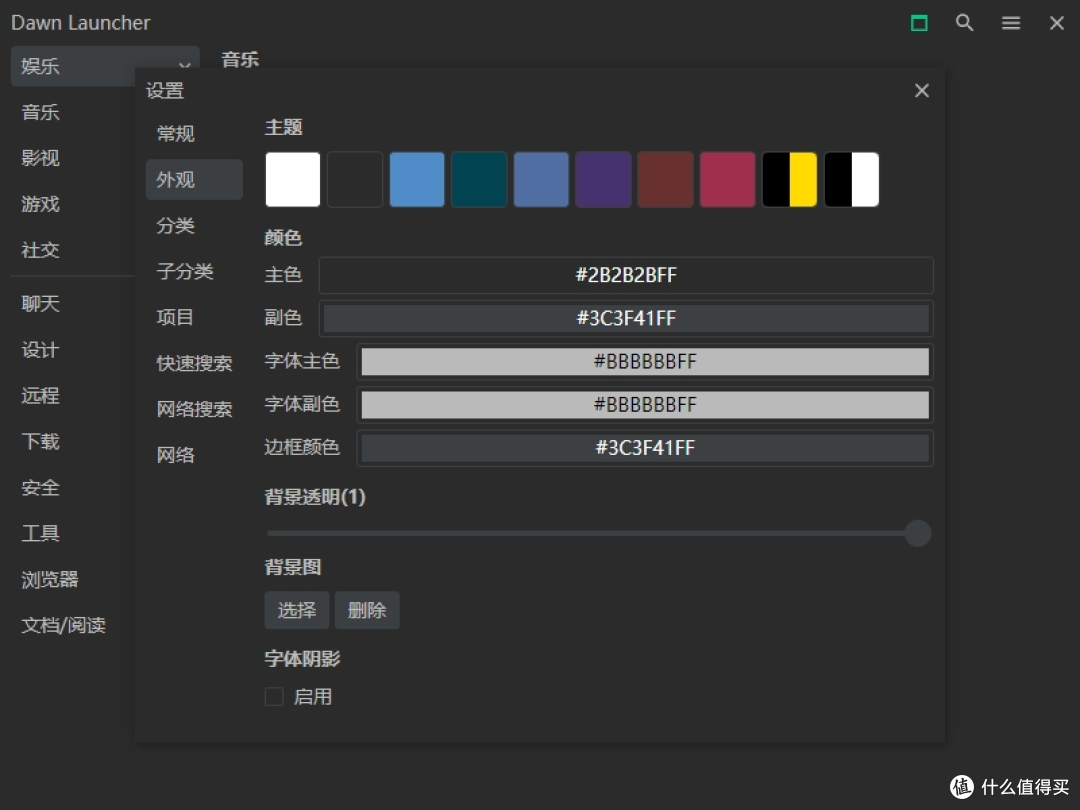Click the search icon in the title bar
The width and height of the screenshot is (1080, 810).
tap(964, 22)
